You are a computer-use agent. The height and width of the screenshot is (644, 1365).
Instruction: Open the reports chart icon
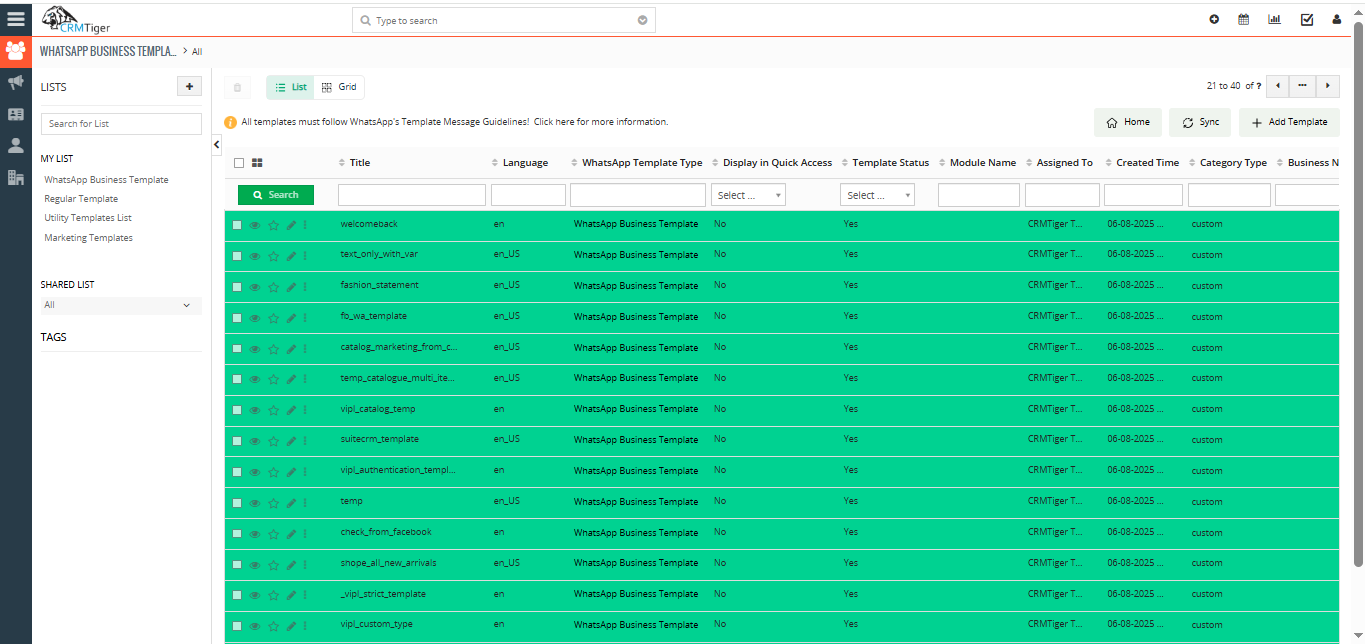[x=1274, y=19]
